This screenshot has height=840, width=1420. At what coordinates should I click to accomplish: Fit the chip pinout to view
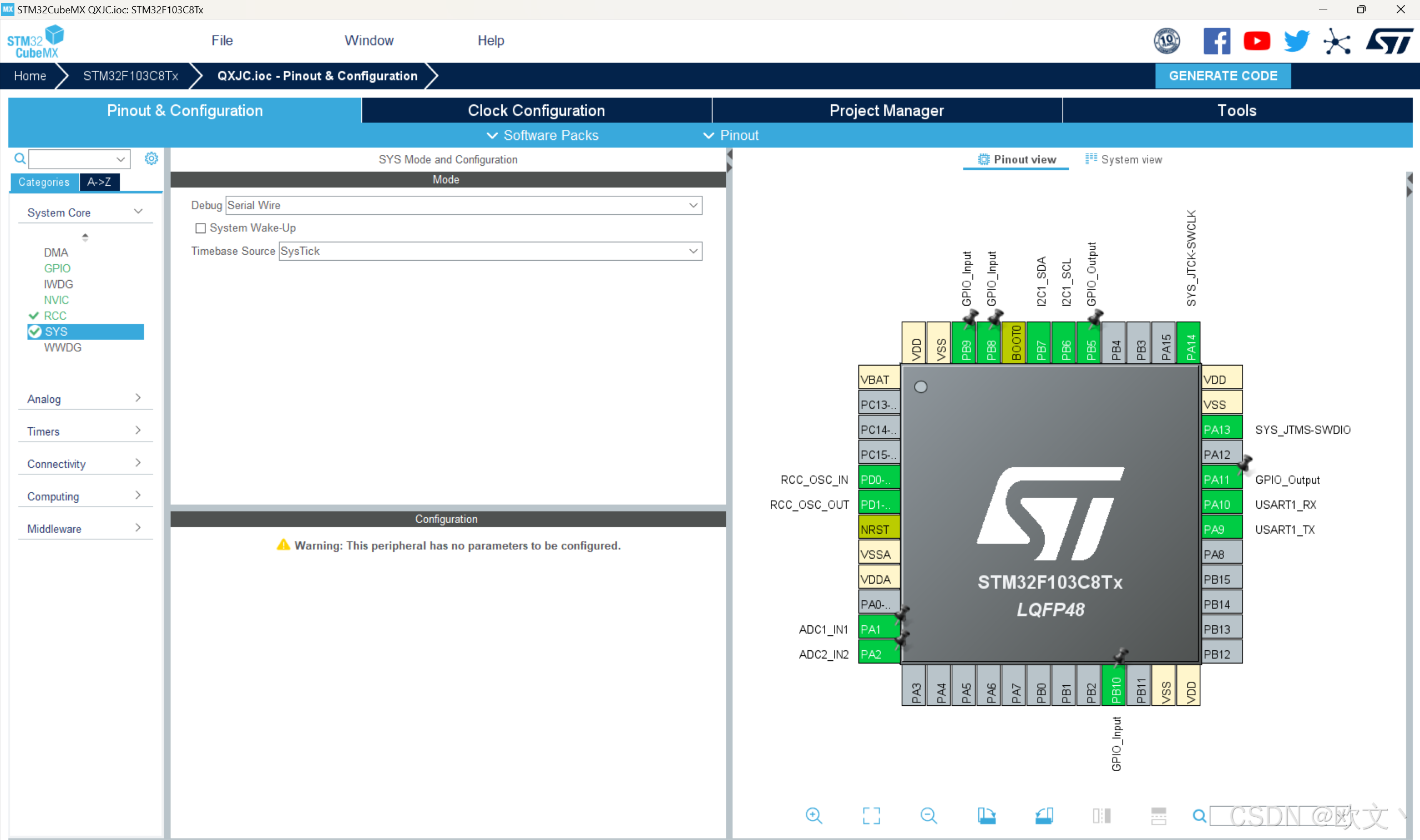[871, 816]
